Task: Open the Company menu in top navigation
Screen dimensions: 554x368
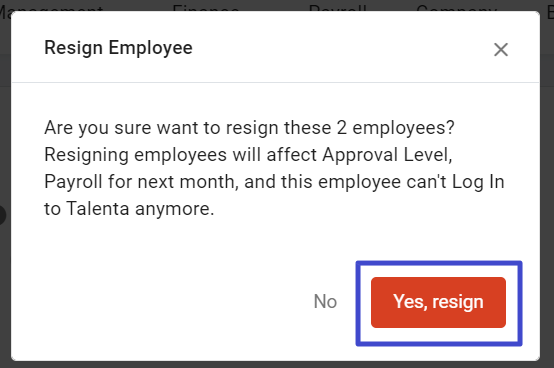Action: (456, 7)
